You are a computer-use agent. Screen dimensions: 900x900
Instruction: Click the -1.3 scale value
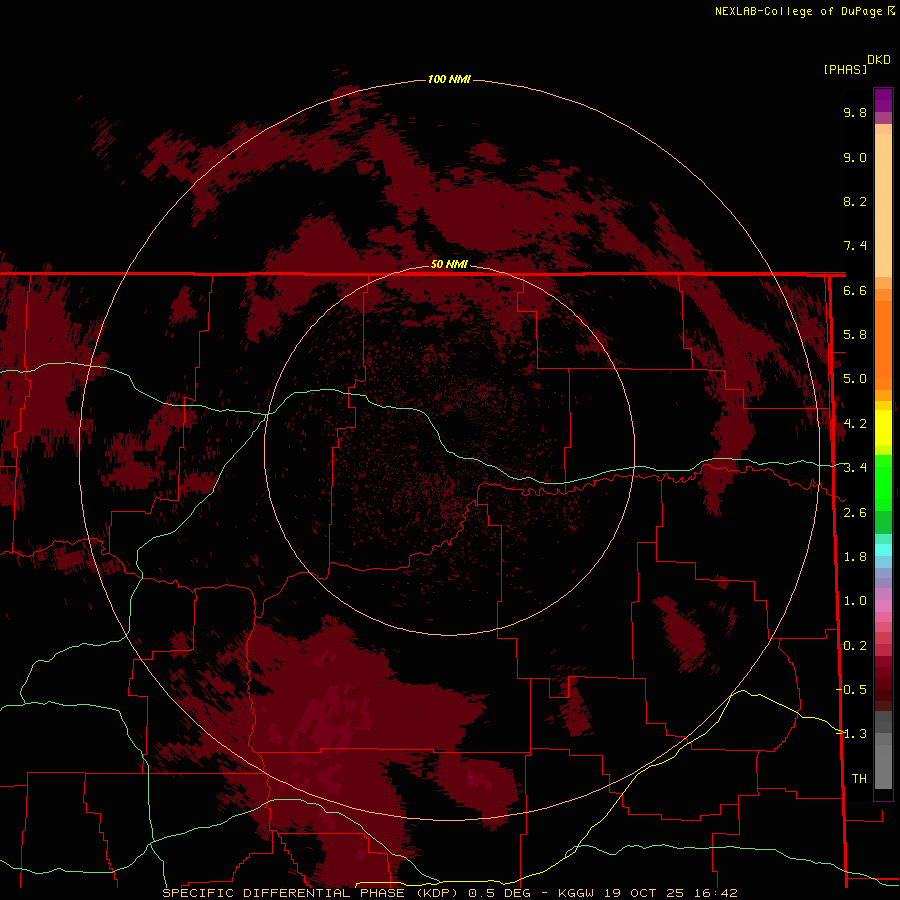click(x=851, y=734)
